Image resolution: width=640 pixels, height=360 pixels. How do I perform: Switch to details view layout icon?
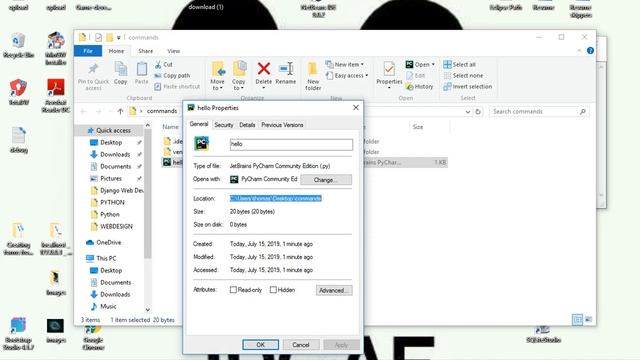click(x=577, y=320)
